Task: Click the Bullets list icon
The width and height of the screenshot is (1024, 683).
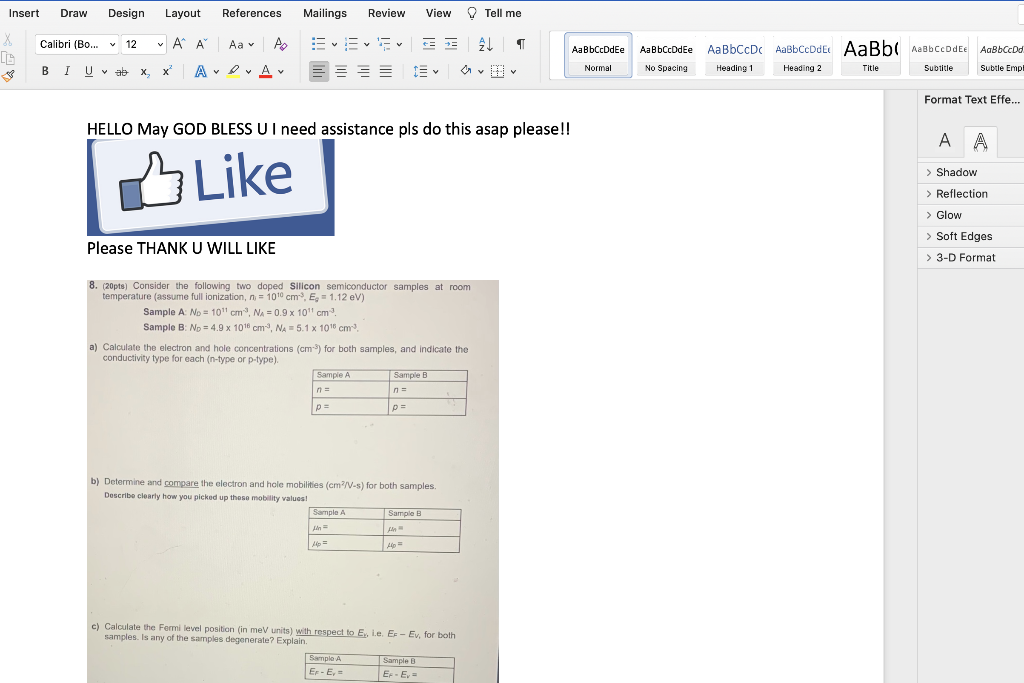Action: point(318,44)
